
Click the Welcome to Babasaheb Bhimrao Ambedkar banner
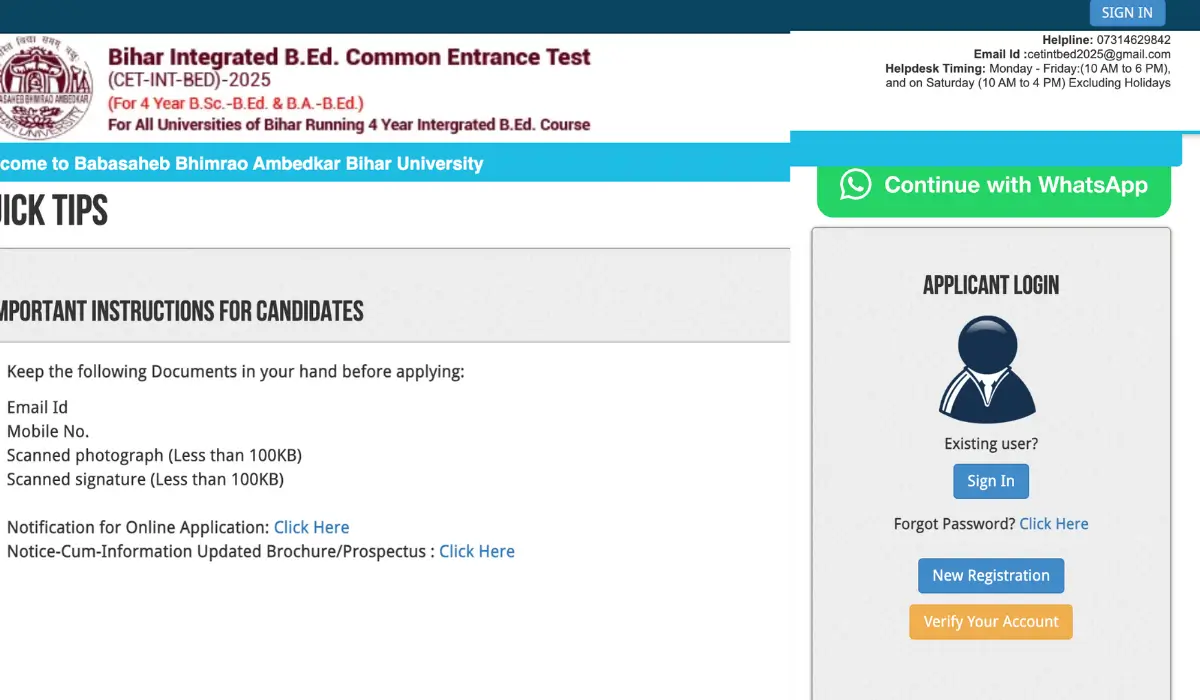click(x=240, y=163)
